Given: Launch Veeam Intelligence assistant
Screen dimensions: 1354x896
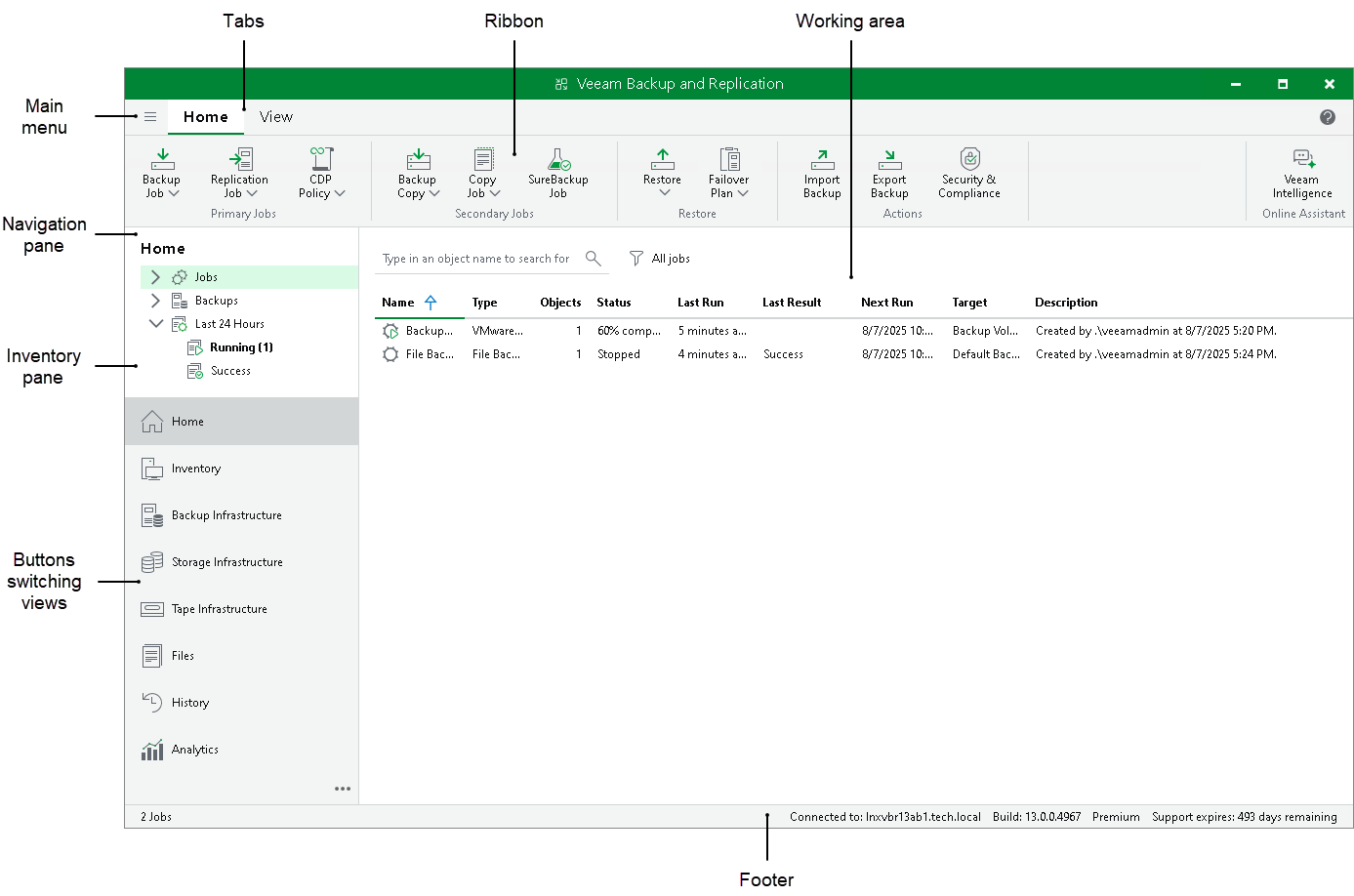Looking at the screenshot, I should (x=1302, y=160).
